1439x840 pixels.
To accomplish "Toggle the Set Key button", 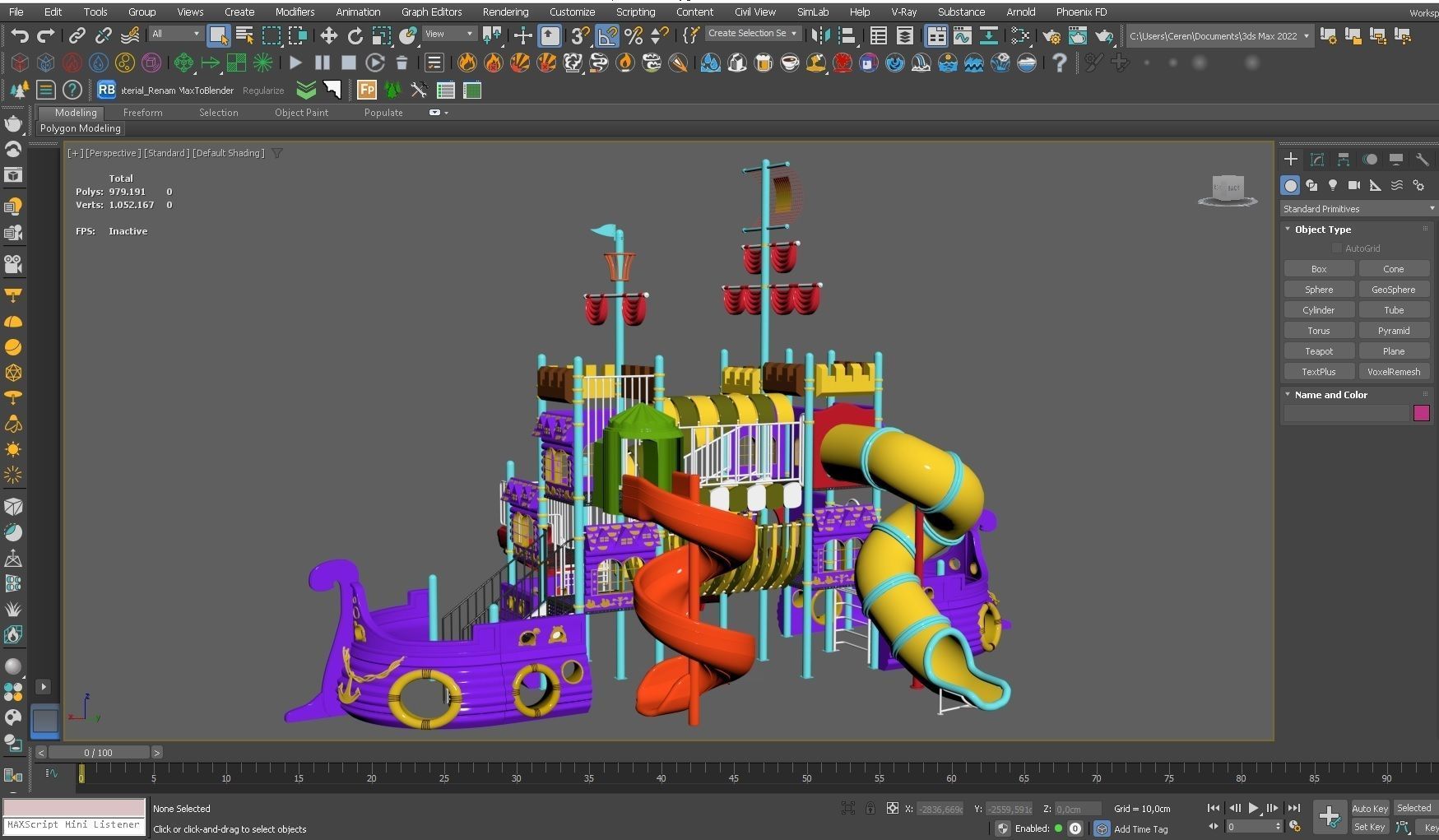I will [x=1370, y=827].
